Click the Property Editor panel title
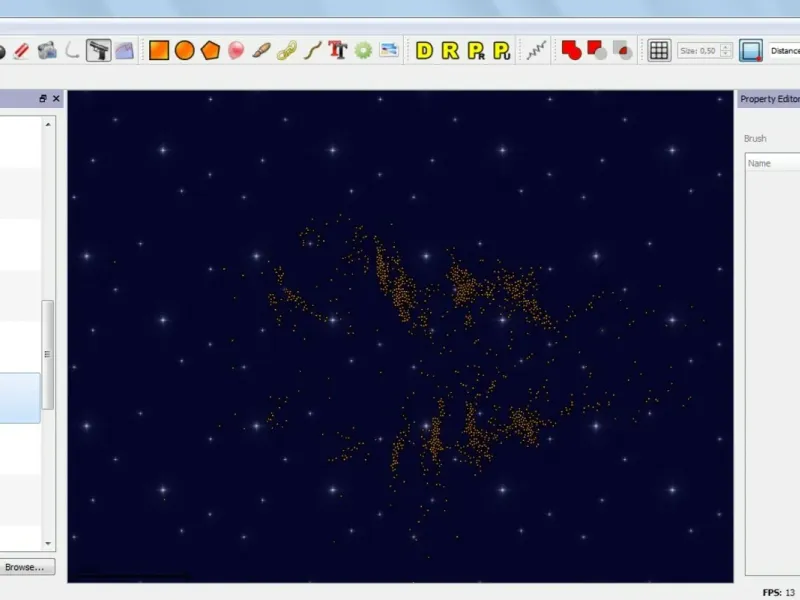The width and height of the screenshot is (800, 600). 769,99
